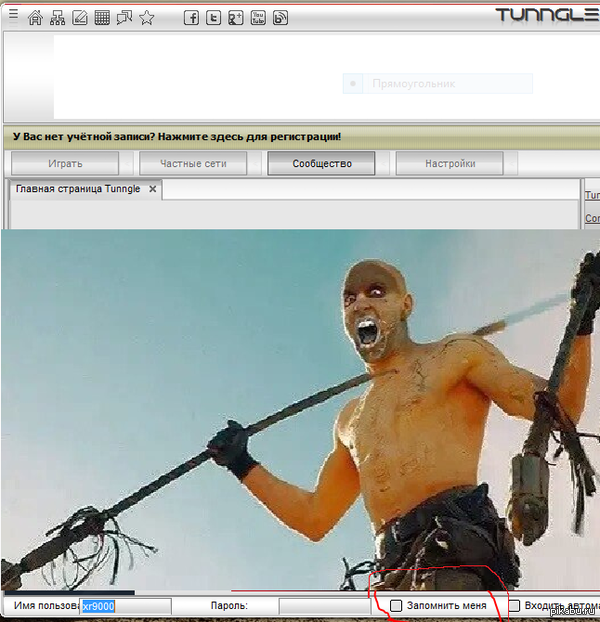600x622 pixels.
Task: Enable the 'Запомнить меня' checkbox
Action: (397, 606)
